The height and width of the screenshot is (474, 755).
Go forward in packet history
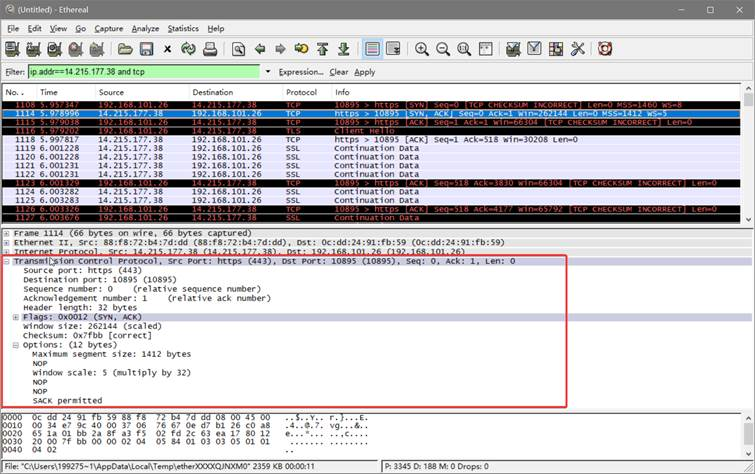[280, 49]
